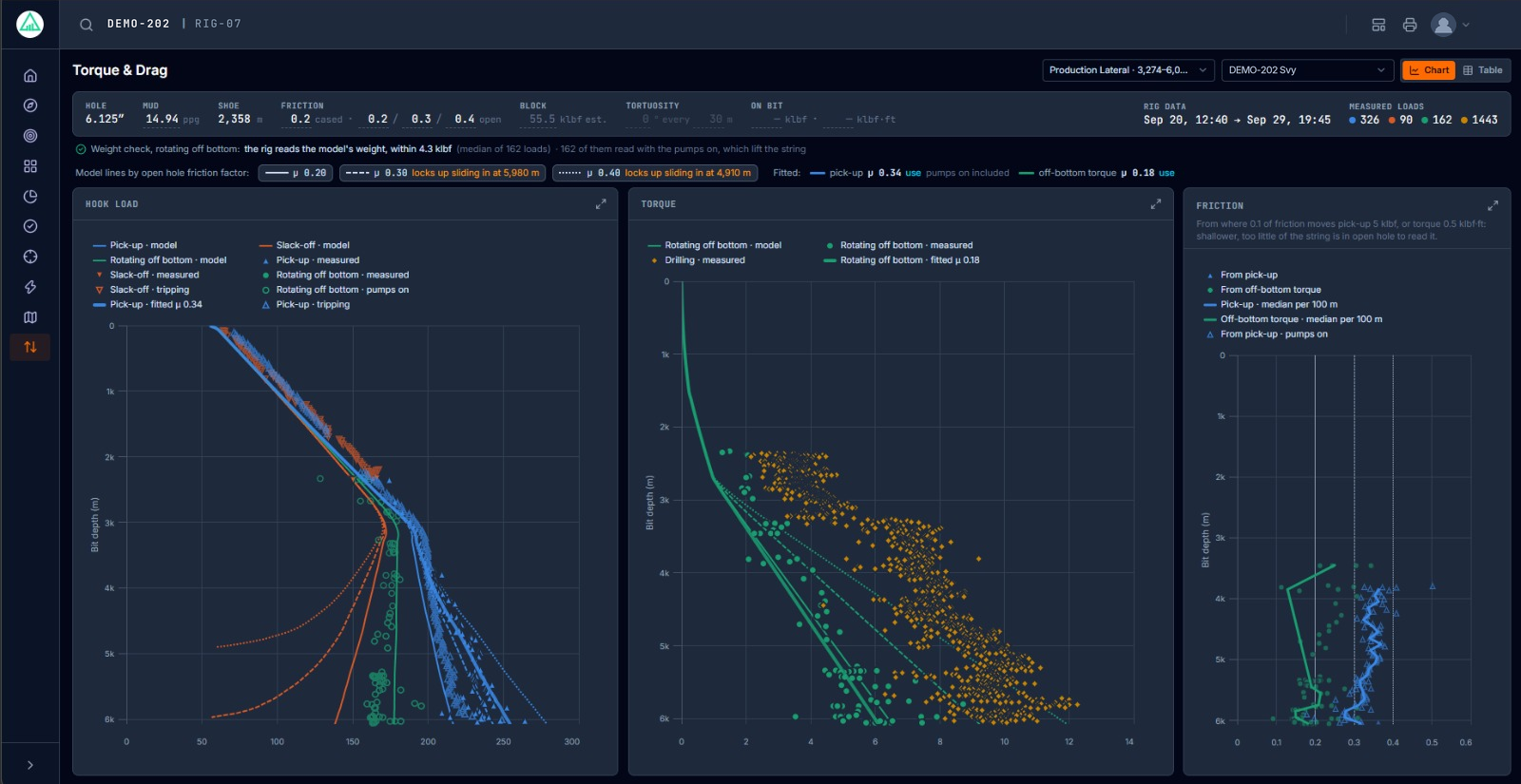Open the DEMO-202 Svy survey dropdown
Screen dimensions: 1521x784
pyautogui.click(x=1307, y=70)
